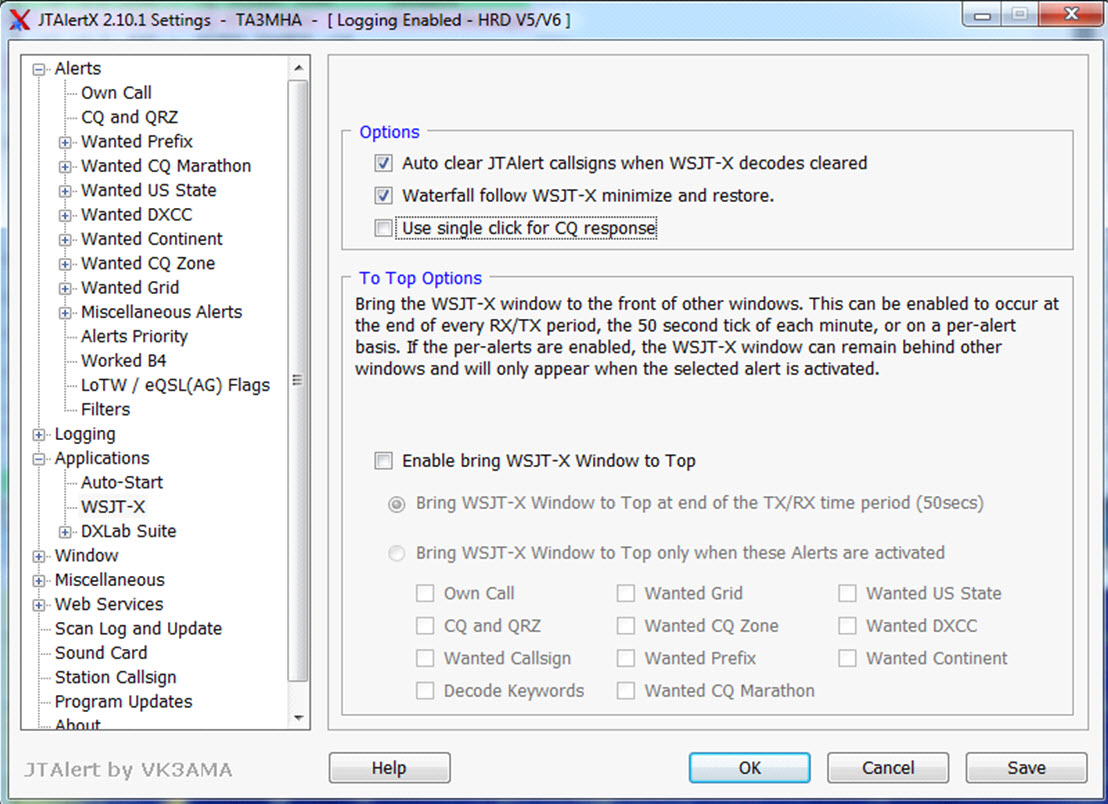Click the Help button
The height and width of the screenshot is (804, 1108).
[389, 768]
